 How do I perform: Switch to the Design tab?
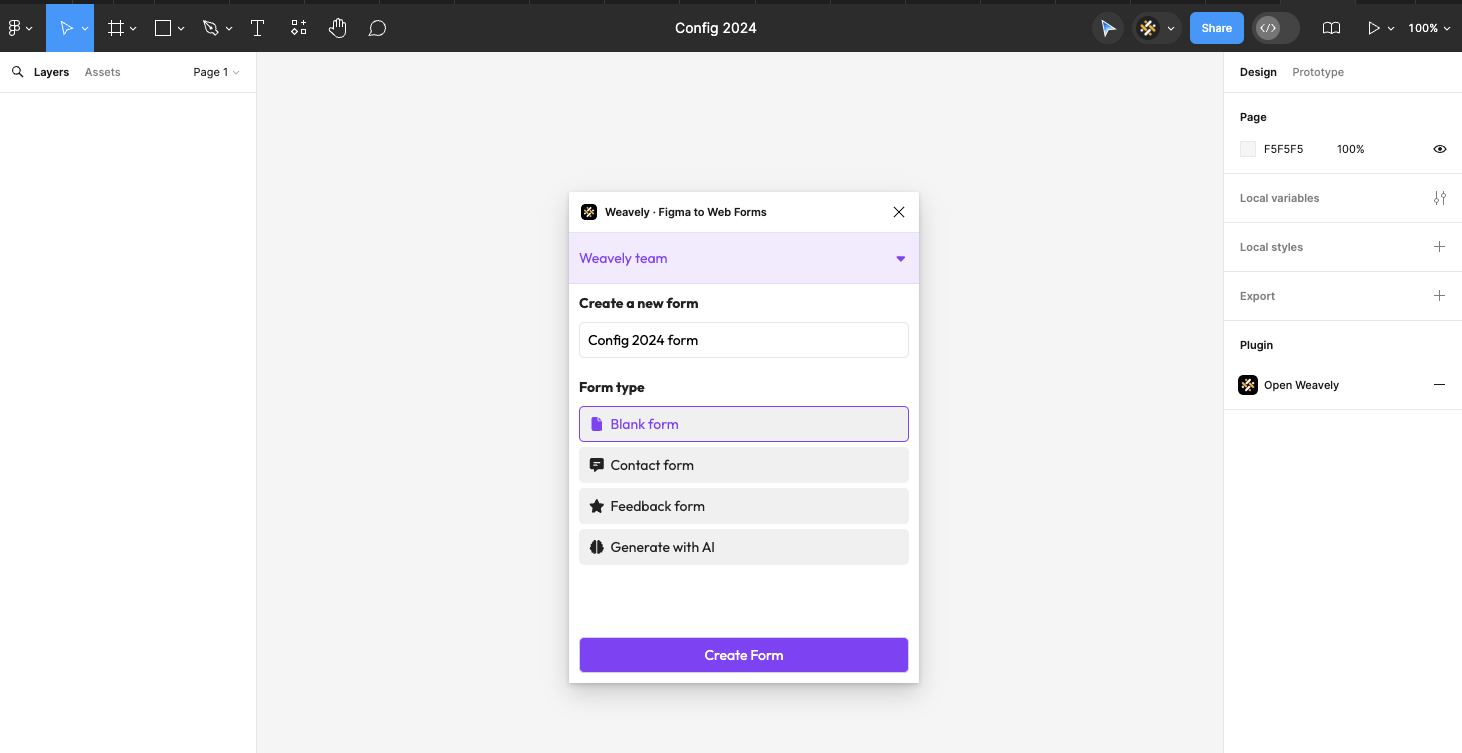(x=1258, y=72)
